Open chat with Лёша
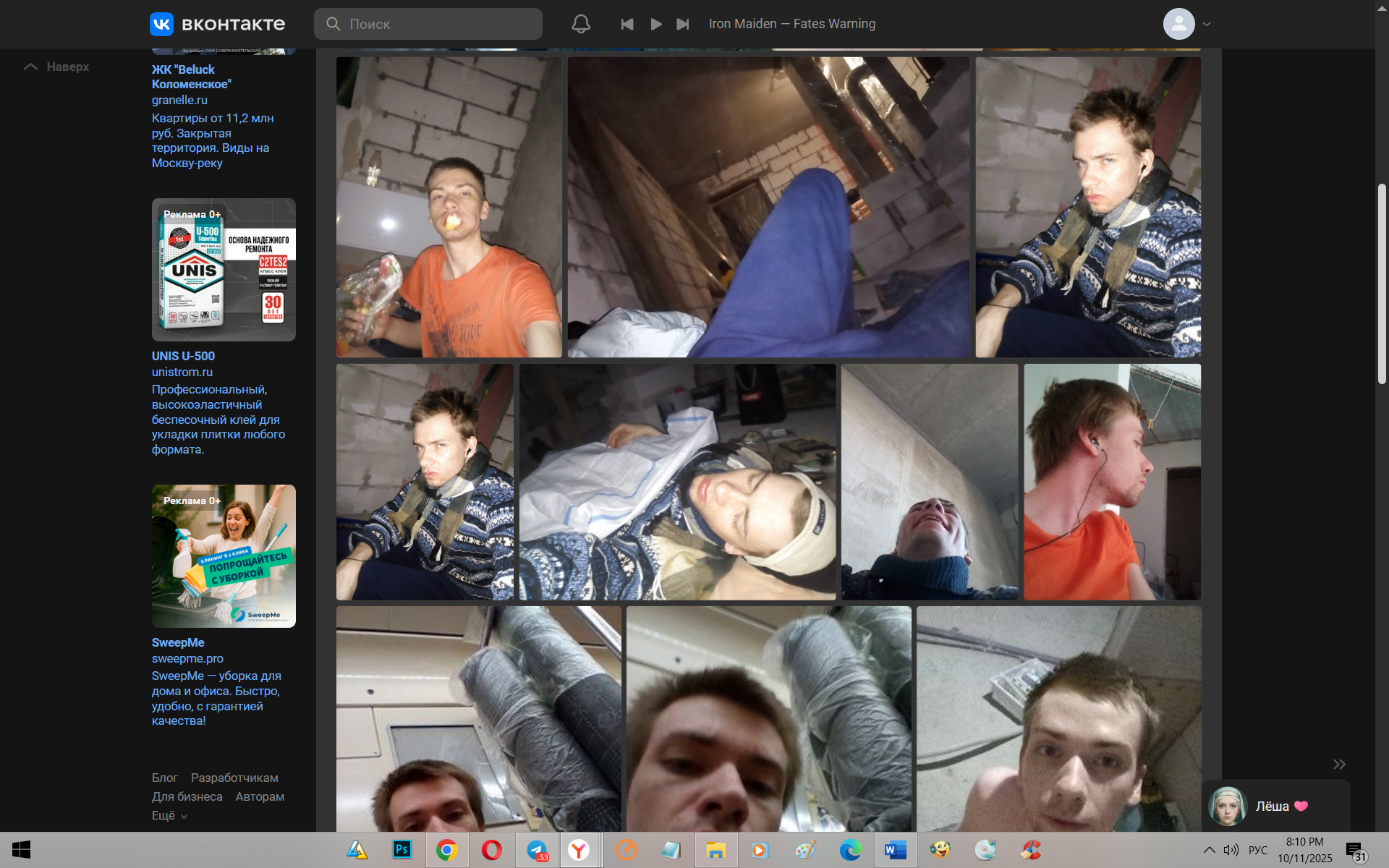Screen dimensions: 1389x868 click(x=1273, y=806)
